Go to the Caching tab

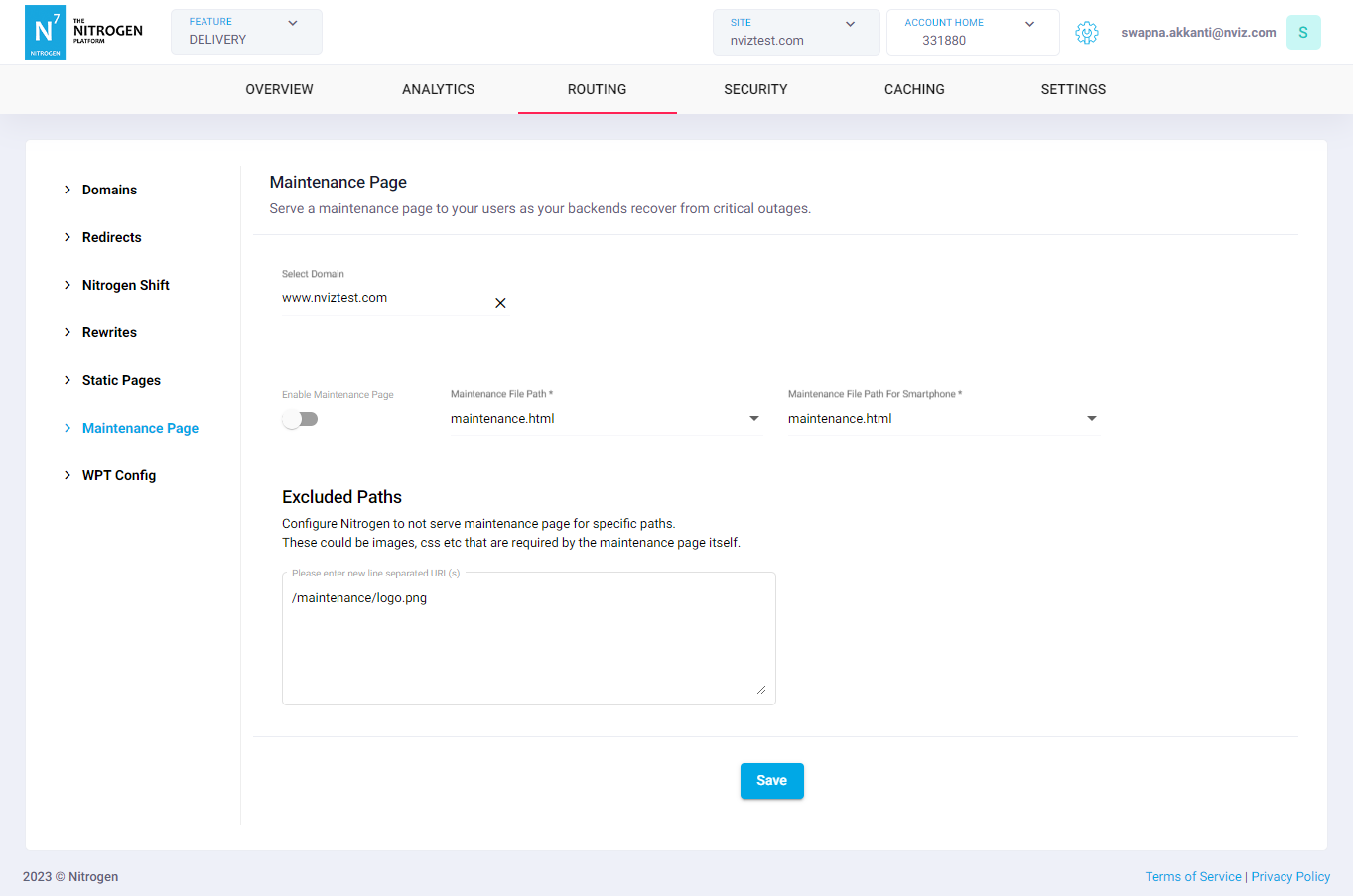click(914, 89)
